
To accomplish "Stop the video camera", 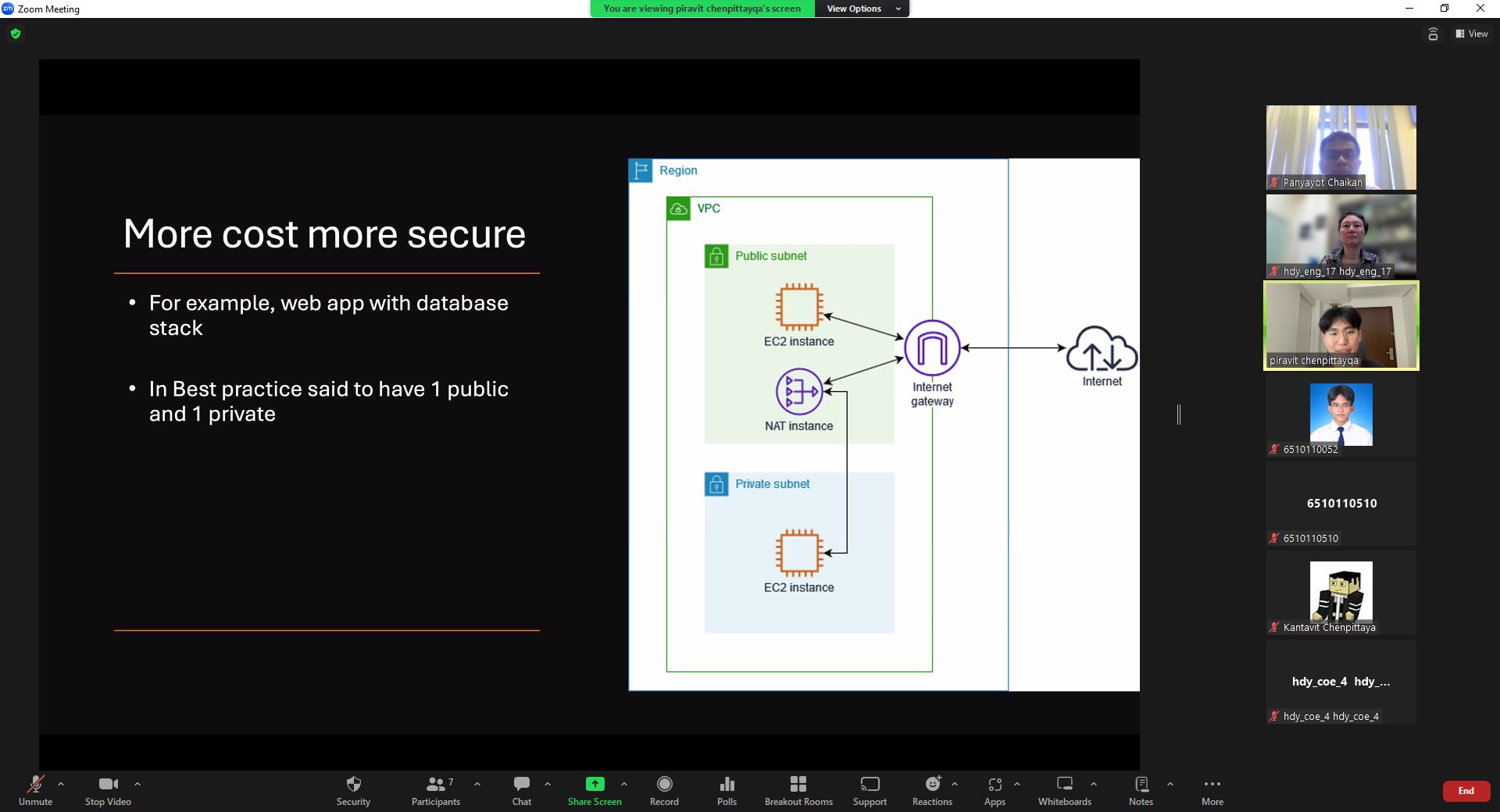I will click(108, 790).
